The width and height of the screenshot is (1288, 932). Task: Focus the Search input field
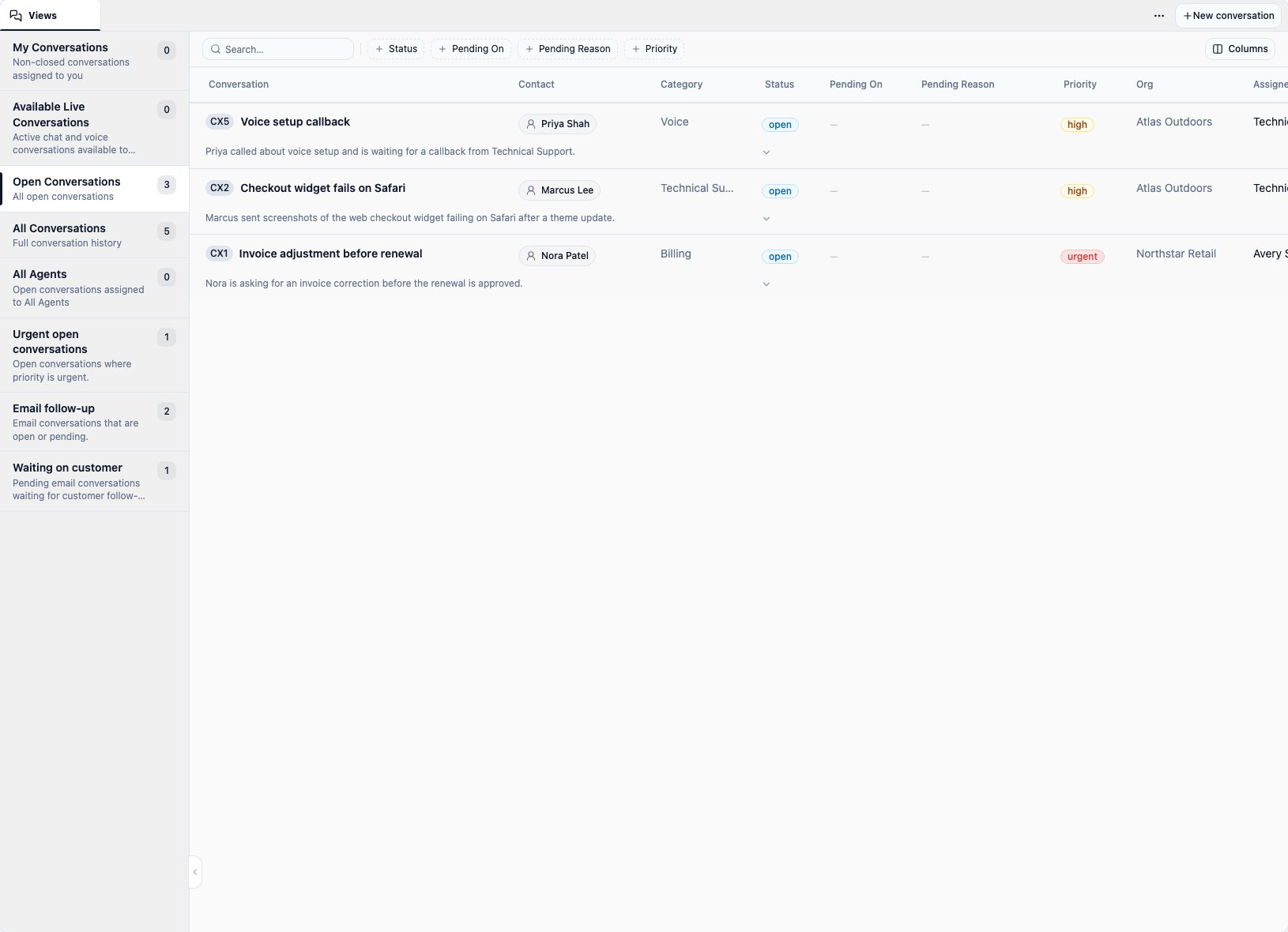click(x=278, y=49)
